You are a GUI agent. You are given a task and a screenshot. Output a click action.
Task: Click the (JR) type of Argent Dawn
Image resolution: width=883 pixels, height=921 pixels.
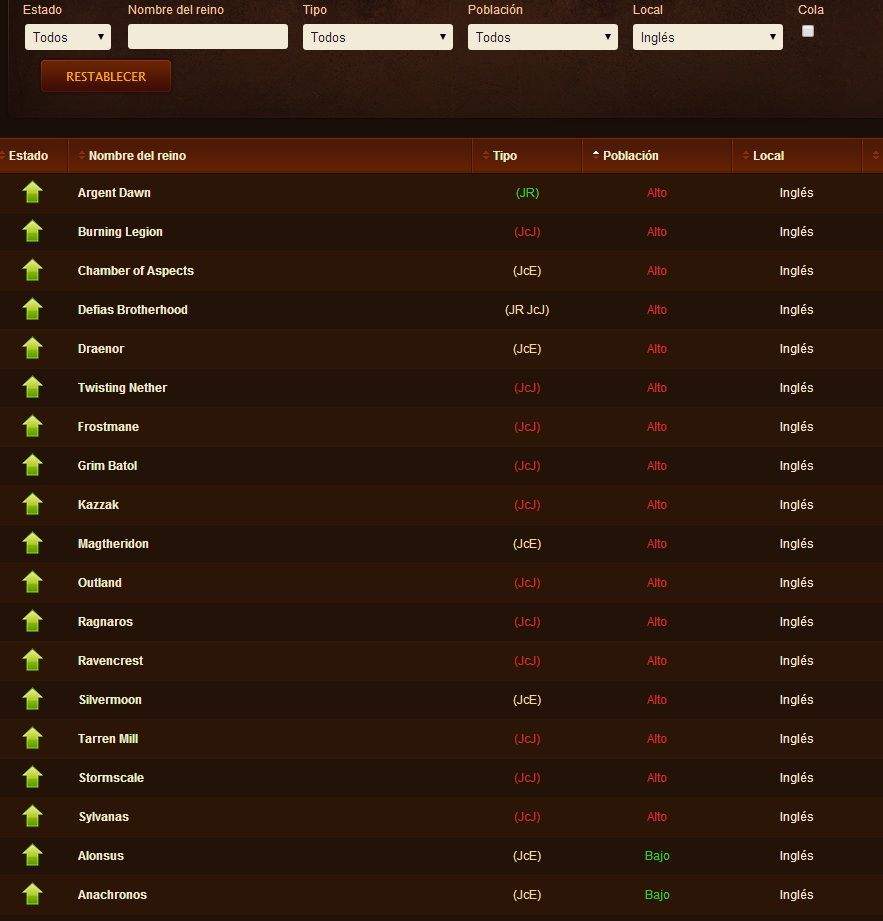pos(527,193)
